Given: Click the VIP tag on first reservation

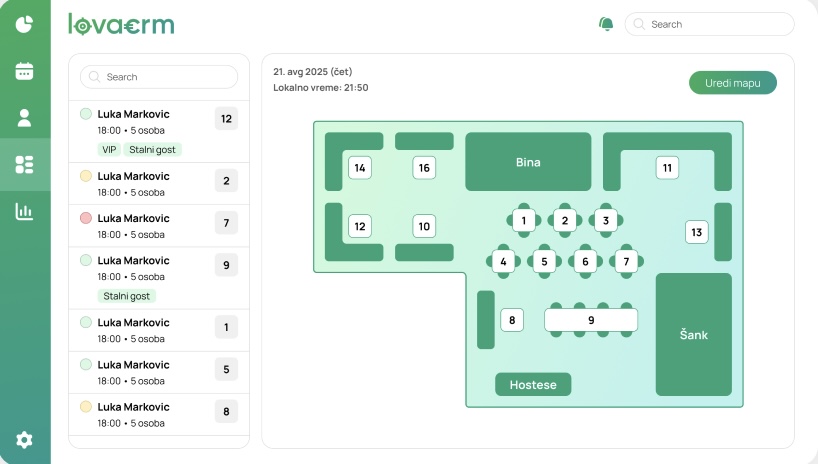Looking at the screenshot, I should click(x=109, y=150).
